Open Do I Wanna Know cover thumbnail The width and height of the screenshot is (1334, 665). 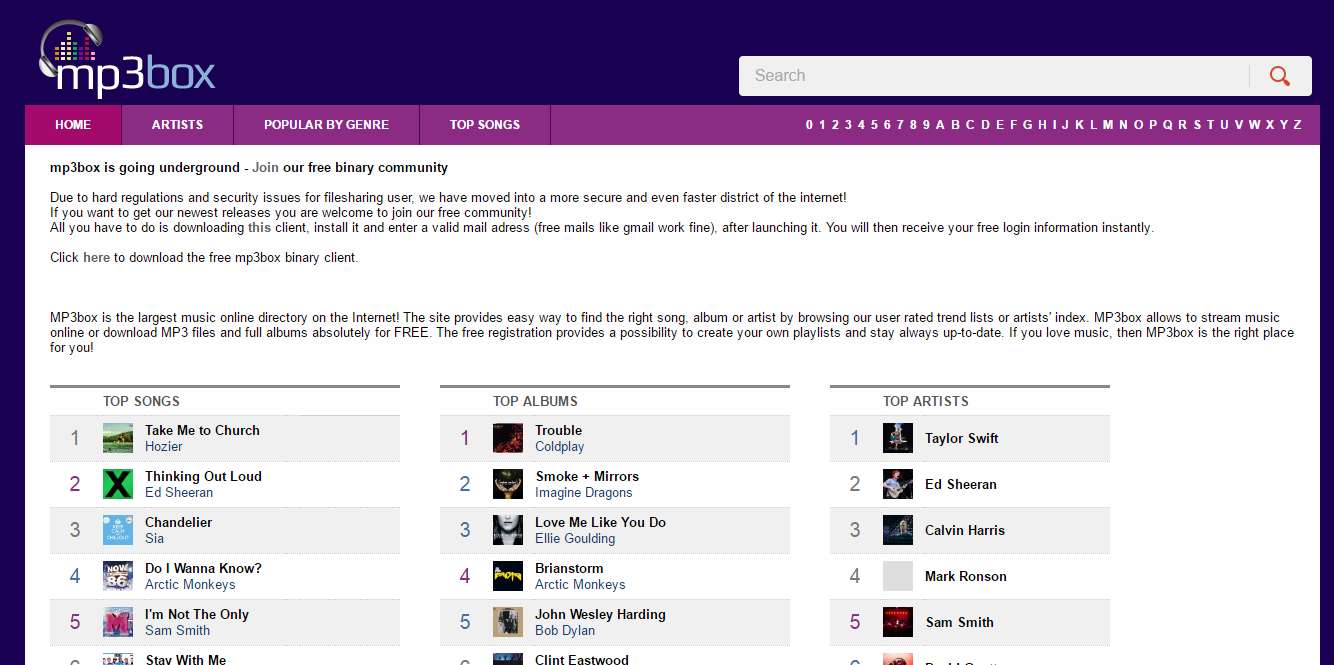point(118,576)
